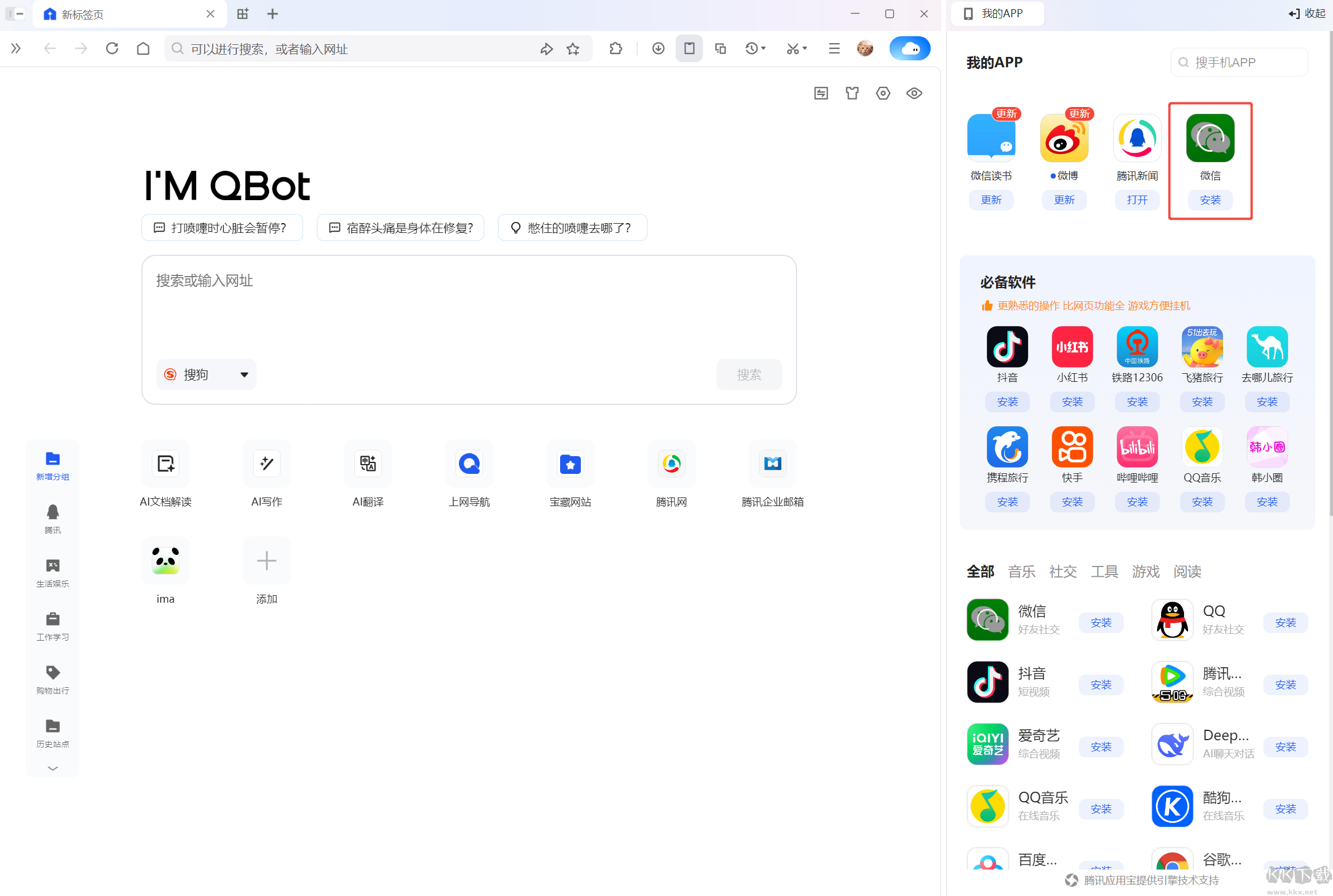
Task: Collapse sidebar groups with the chevron
Action: 52,768
